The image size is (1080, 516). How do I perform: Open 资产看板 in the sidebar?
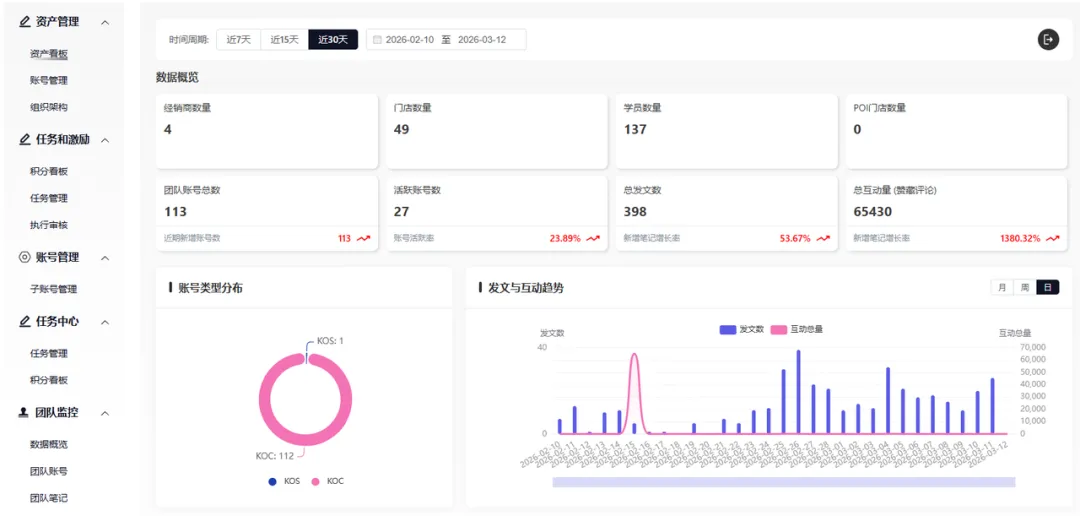click(x=49, y=54)
